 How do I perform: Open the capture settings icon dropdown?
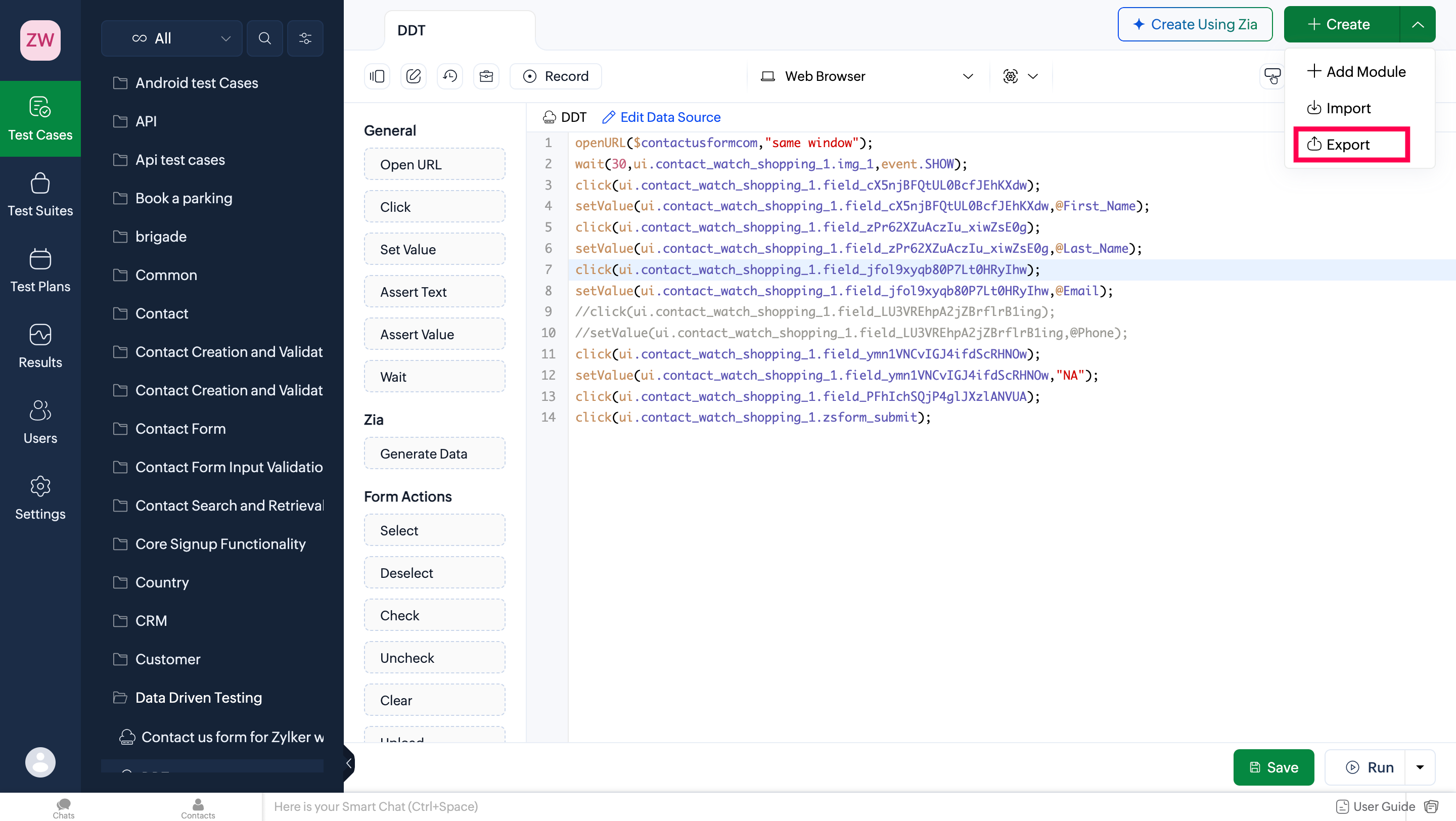(1020, 76)
